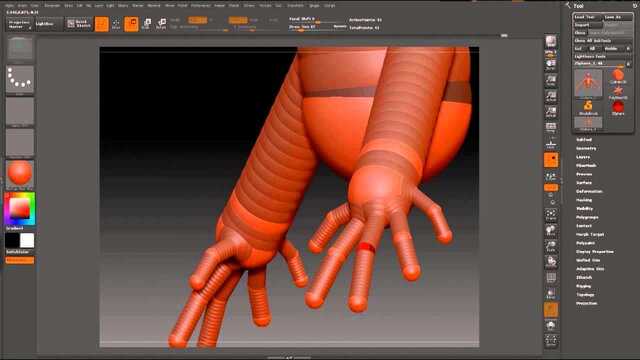Image resolution: width=640 pixels, height=360 pixels.
Task: Toggle the orange Edit mode button
Action: (x=102, y=24)
